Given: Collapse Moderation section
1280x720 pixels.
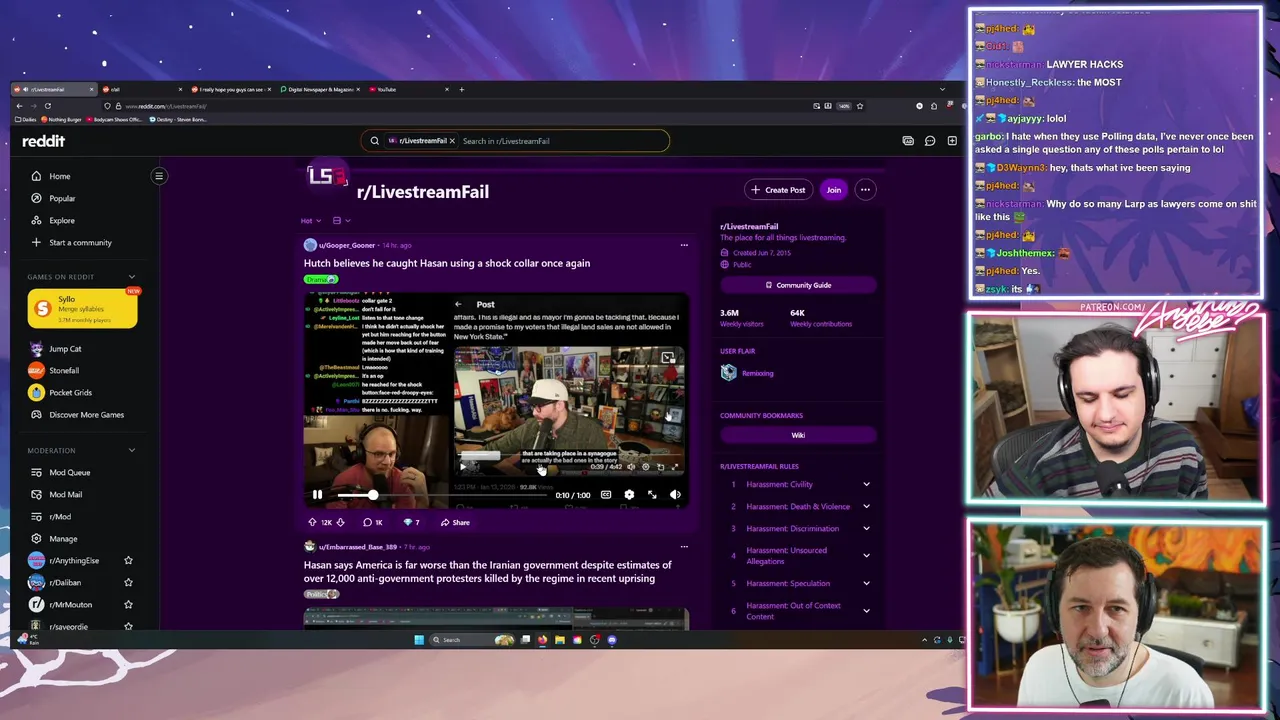Looking at the screenshot, I should point(131,451).
